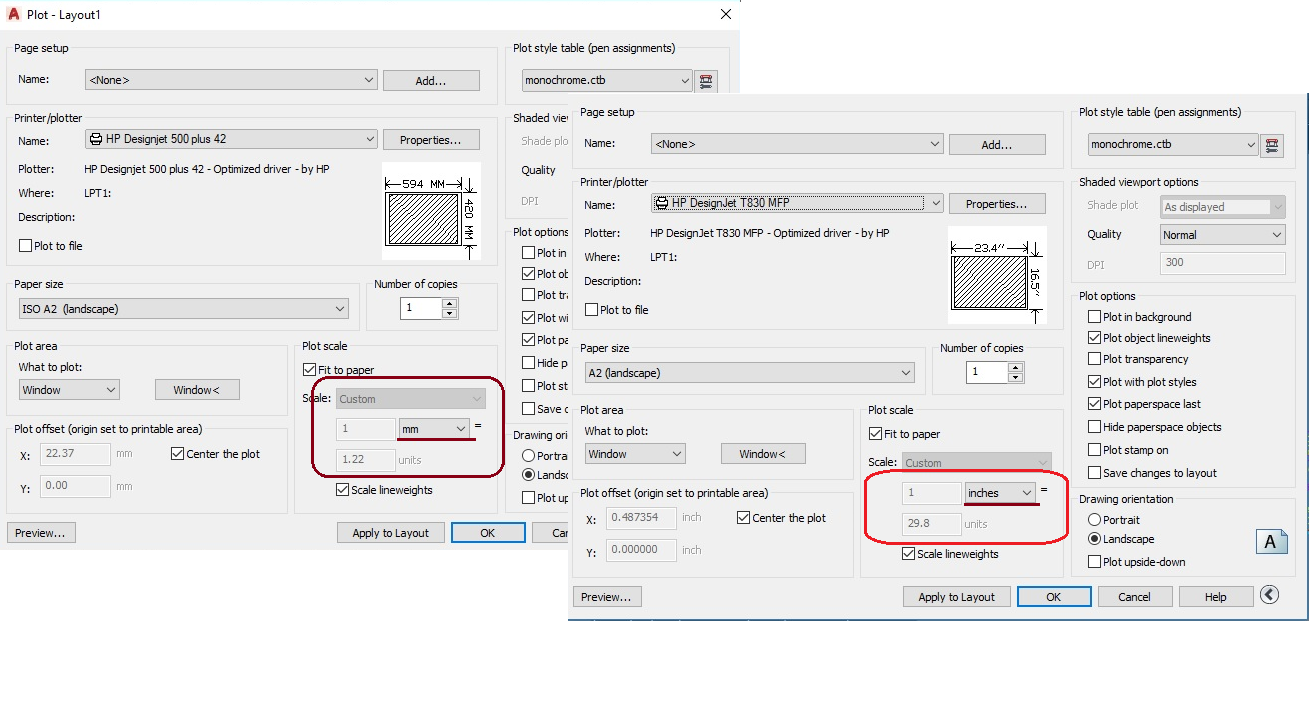Click the collapse dialog arrow icon beside Help
This screenshot has width=1313, height=721.
(1269, 596)
